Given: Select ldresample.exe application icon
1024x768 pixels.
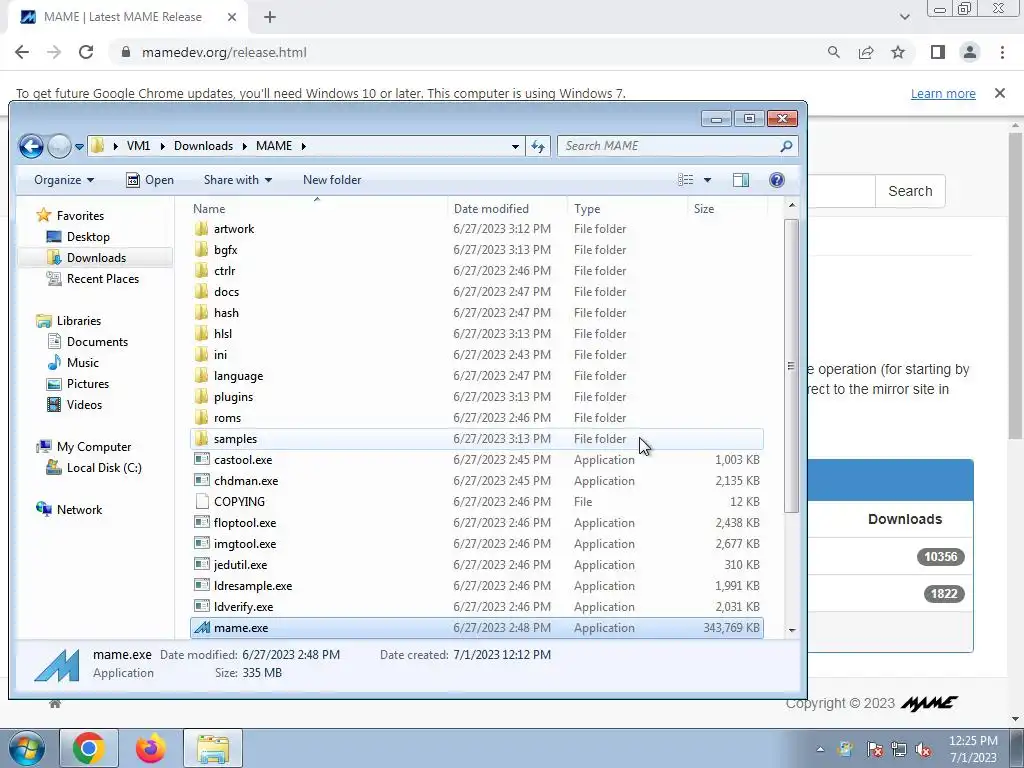Looking at the screenshot, I should pyautogui.click(x=202, y=586).
